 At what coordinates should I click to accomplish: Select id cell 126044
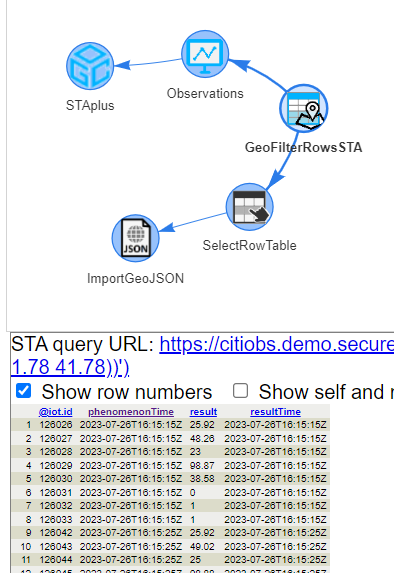[x=56, y=560]
